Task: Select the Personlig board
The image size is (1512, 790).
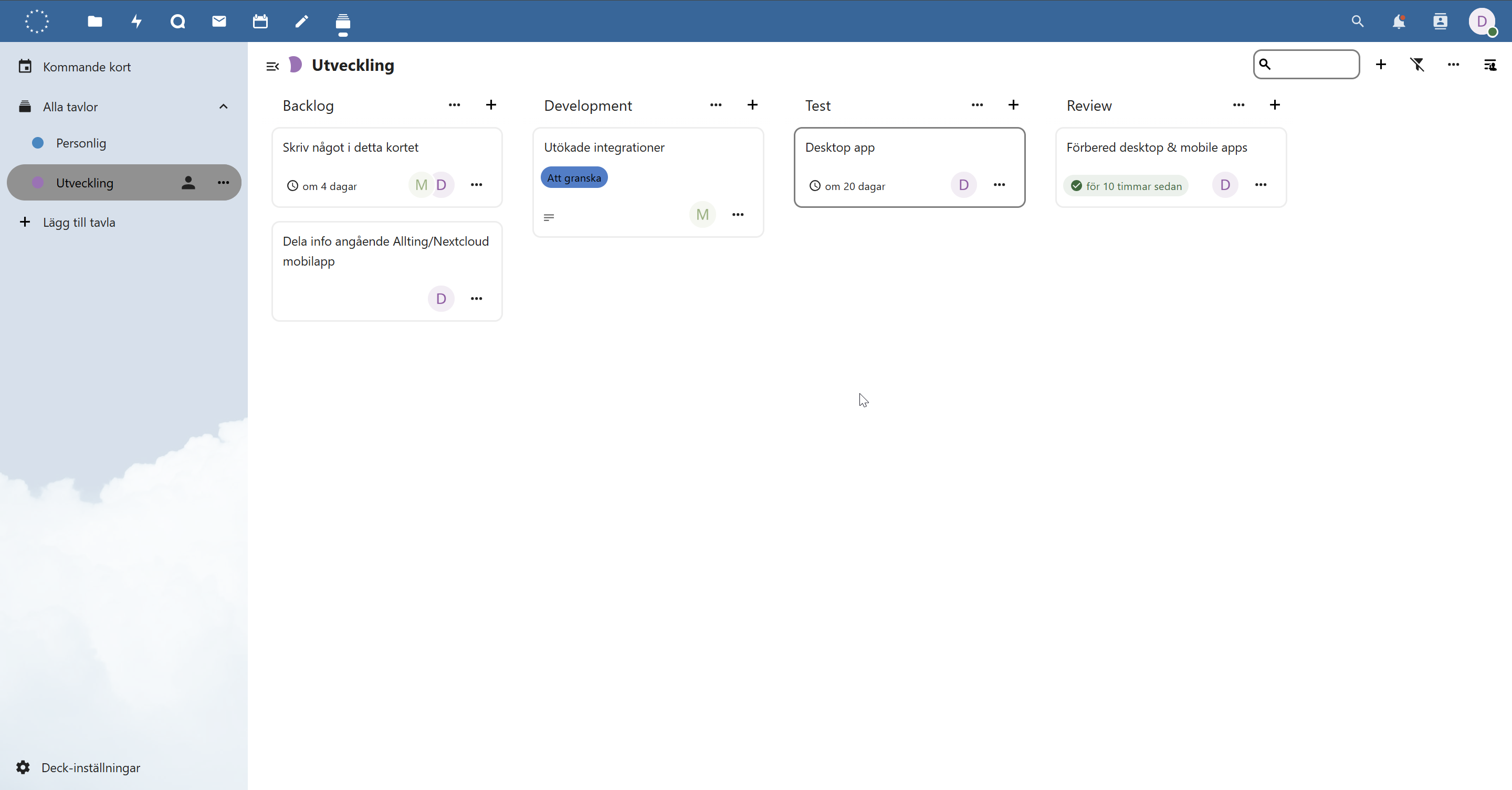Action: (81, 143)
